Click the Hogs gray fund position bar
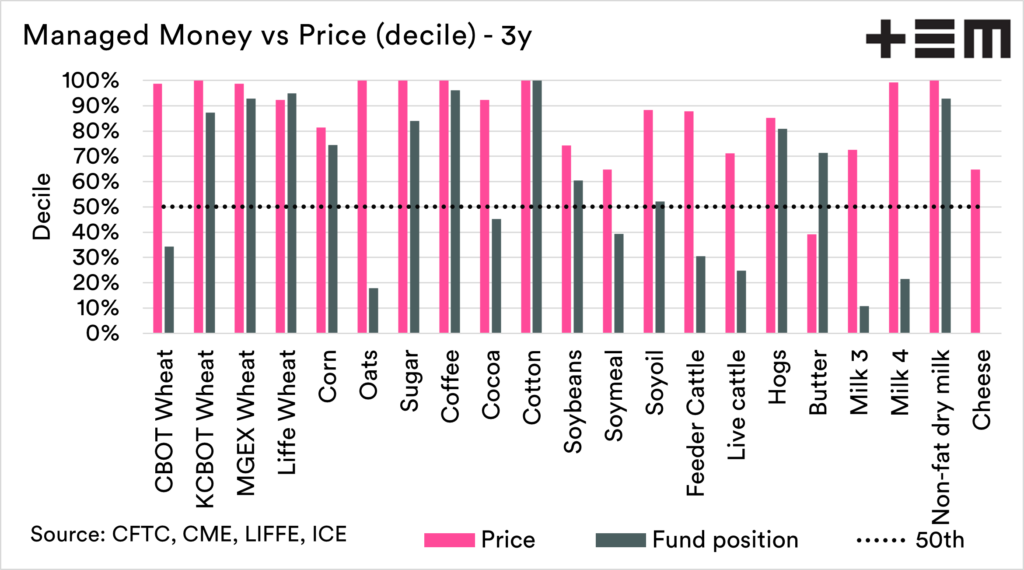Viewport: 1024px width, 570px height. pos(781,231)
